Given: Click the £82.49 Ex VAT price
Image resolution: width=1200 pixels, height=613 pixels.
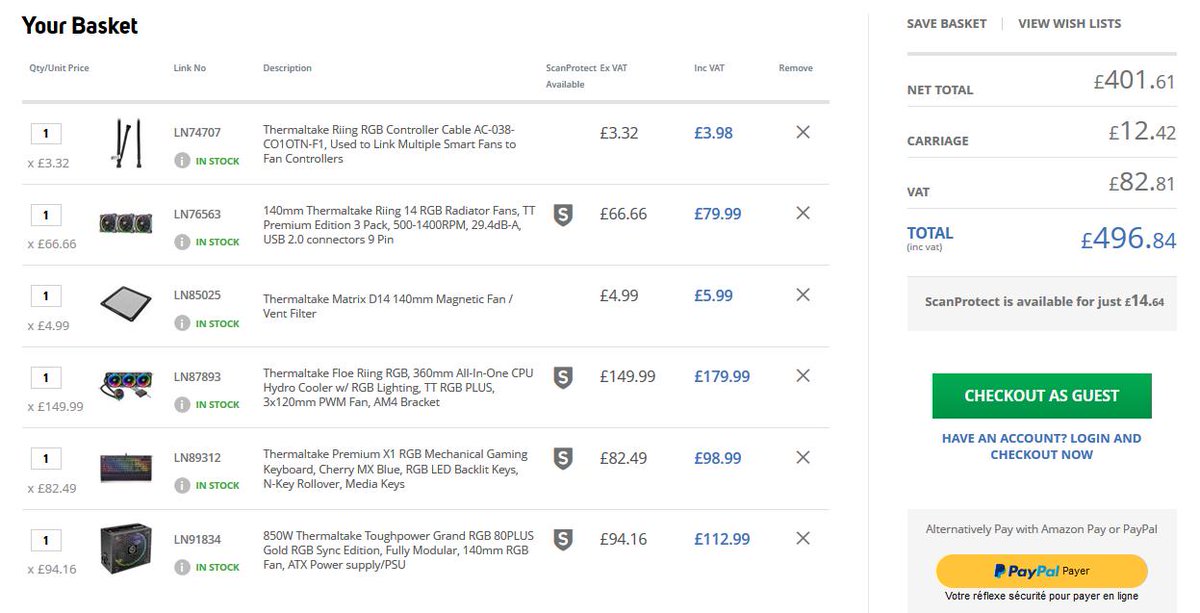Looking at the screenshot, I should (623, 458).
